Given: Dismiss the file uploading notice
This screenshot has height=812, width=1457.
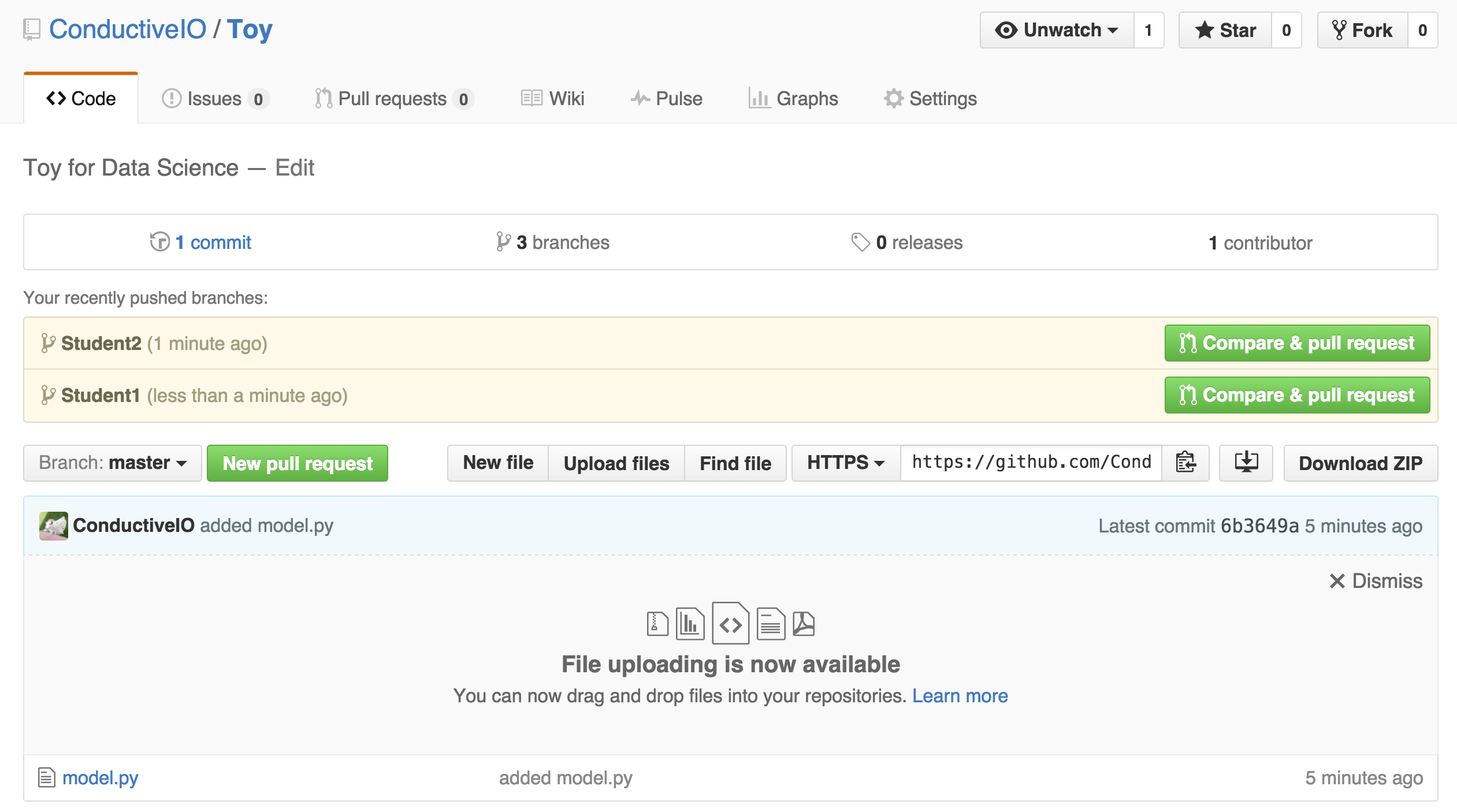Looking at the screenshot, I should (1376, 580).
